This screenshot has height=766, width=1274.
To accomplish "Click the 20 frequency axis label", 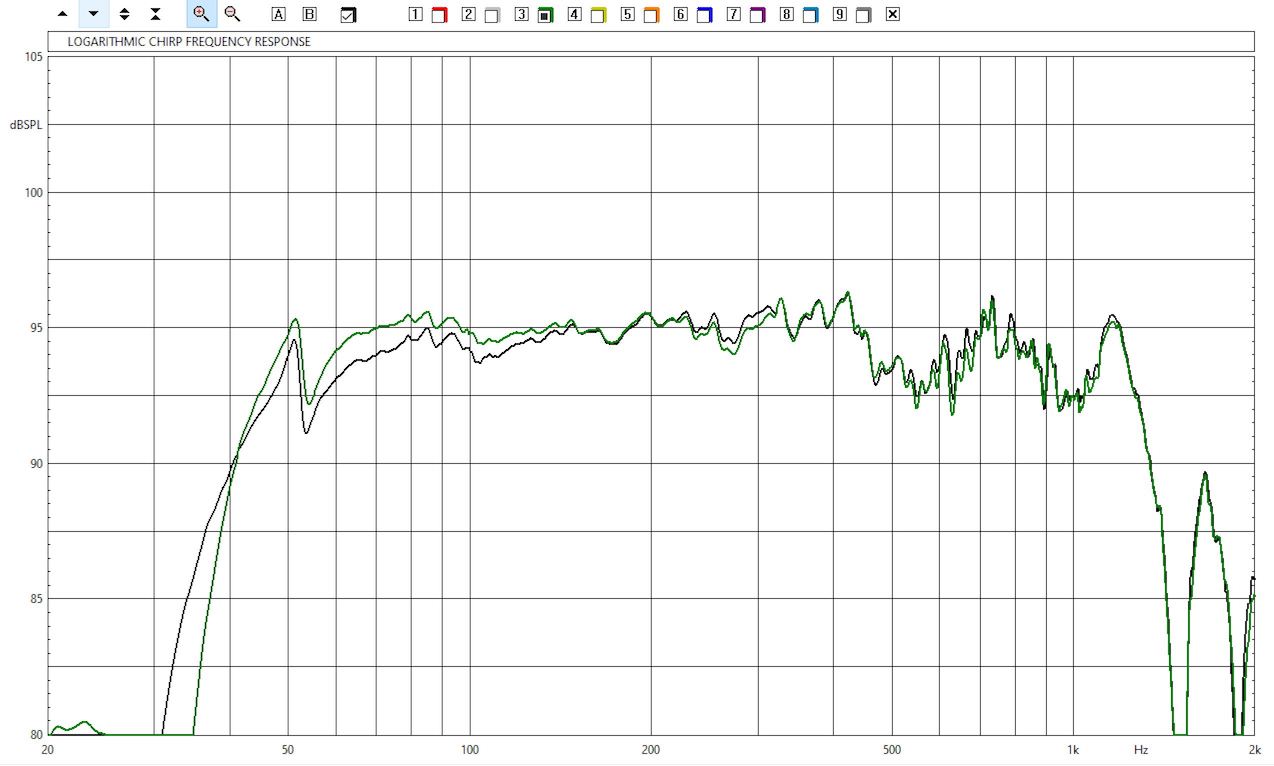I will point(48,749).
